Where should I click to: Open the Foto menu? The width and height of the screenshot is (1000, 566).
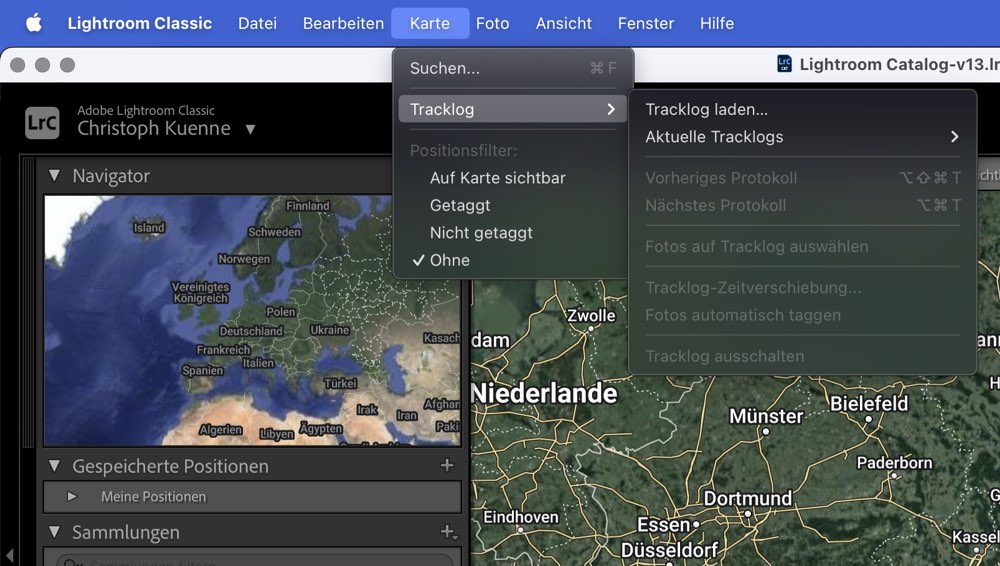(492, 23)
